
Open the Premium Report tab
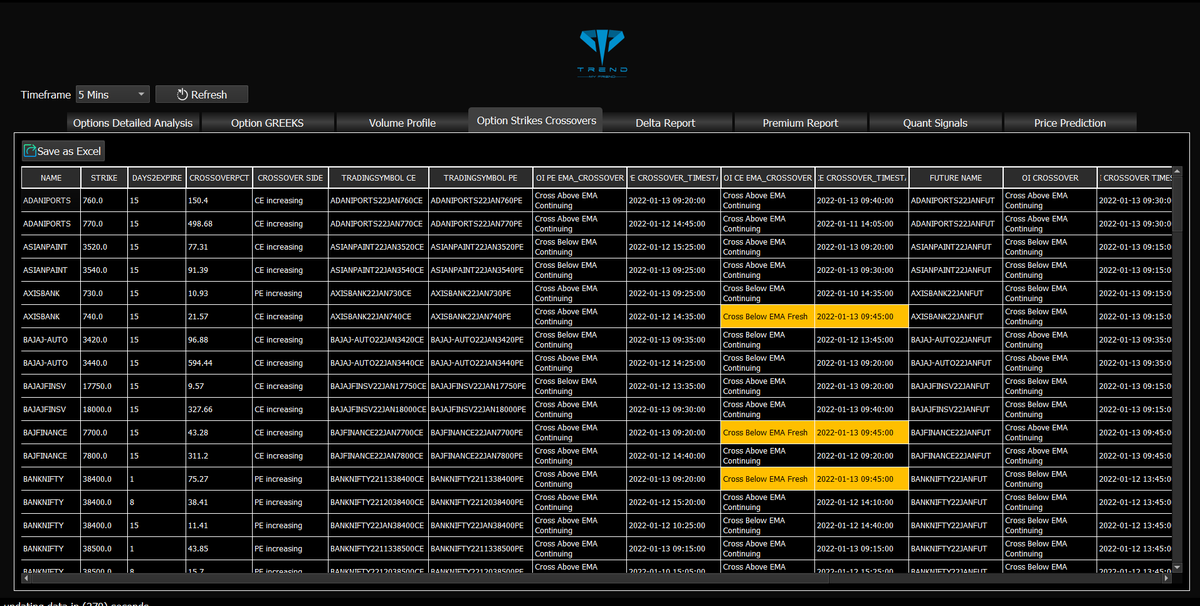800,123
